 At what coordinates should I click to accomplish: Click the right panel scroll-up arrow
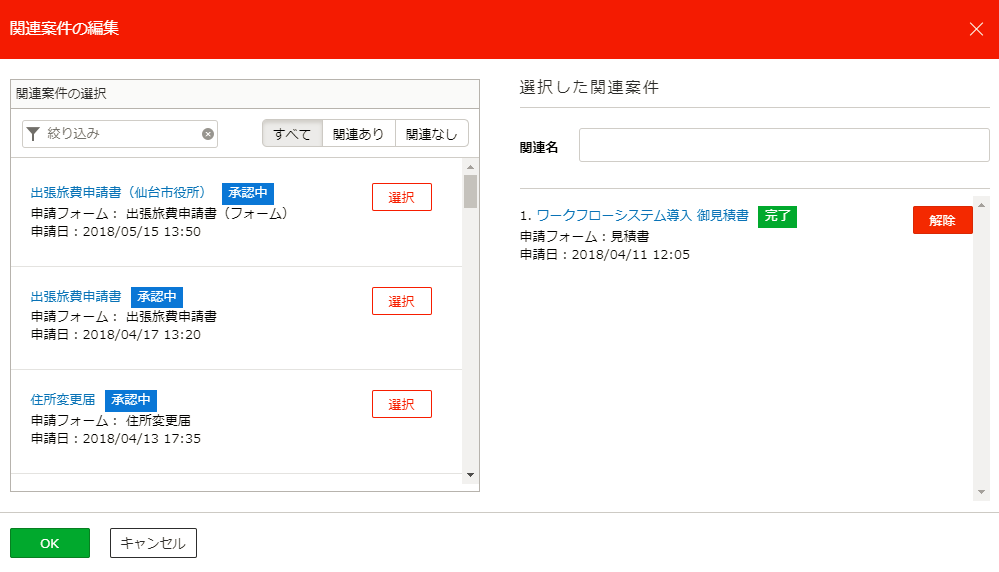[x=981, y=205]
